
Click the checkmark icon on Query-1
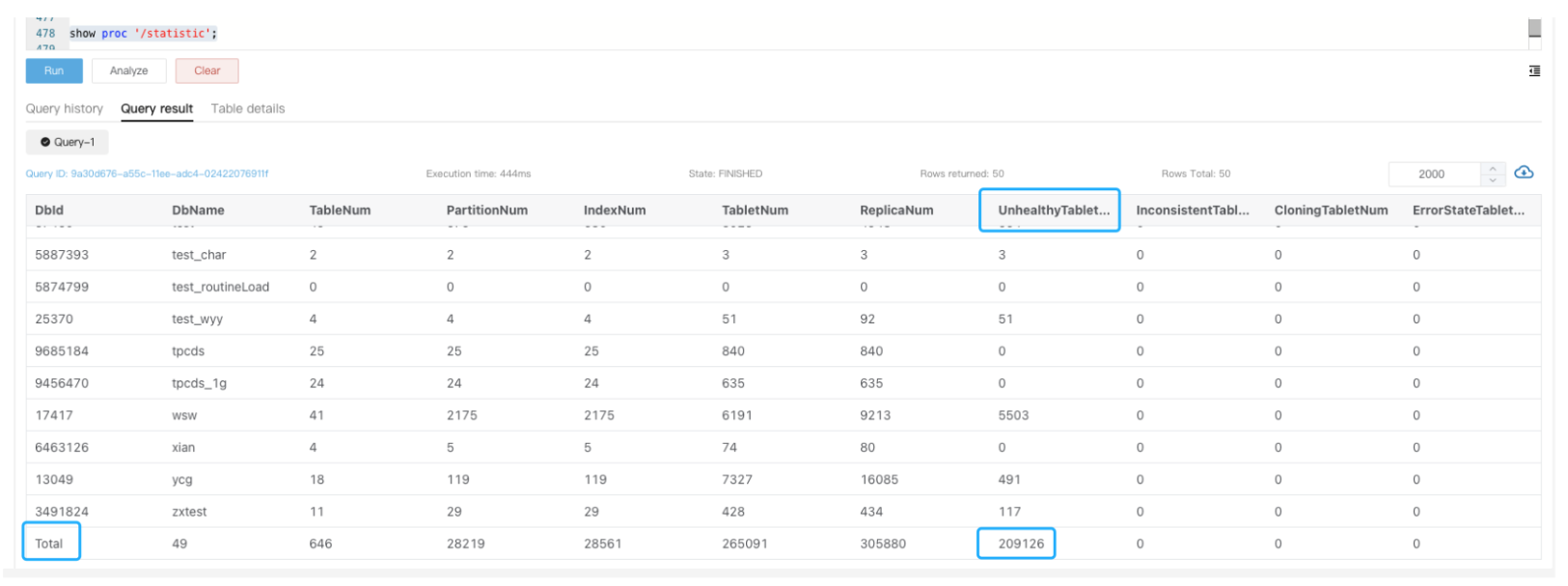[x=44, y=142]
